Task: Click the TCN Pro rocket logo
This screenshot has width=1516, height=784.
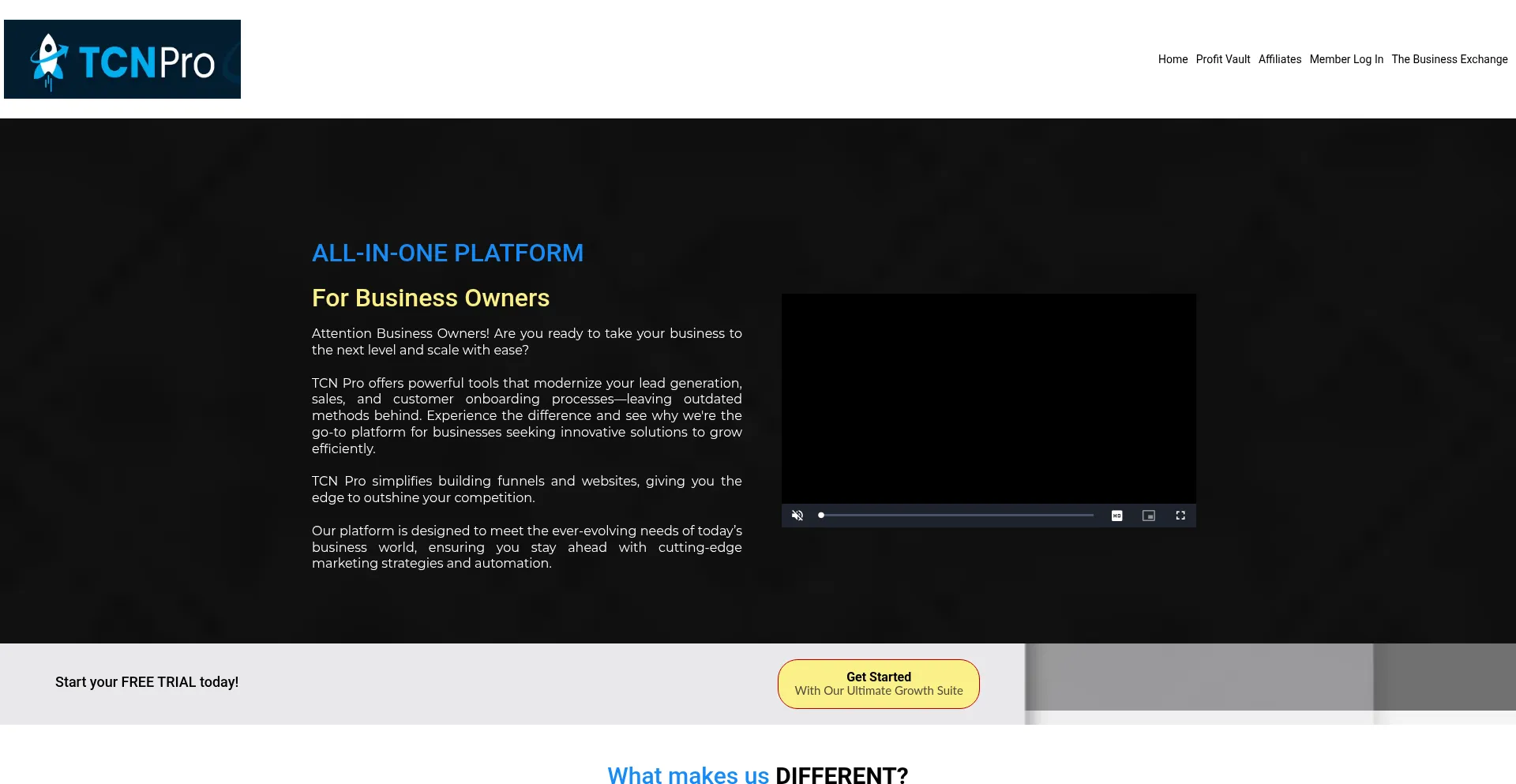Action: point(122,59)
